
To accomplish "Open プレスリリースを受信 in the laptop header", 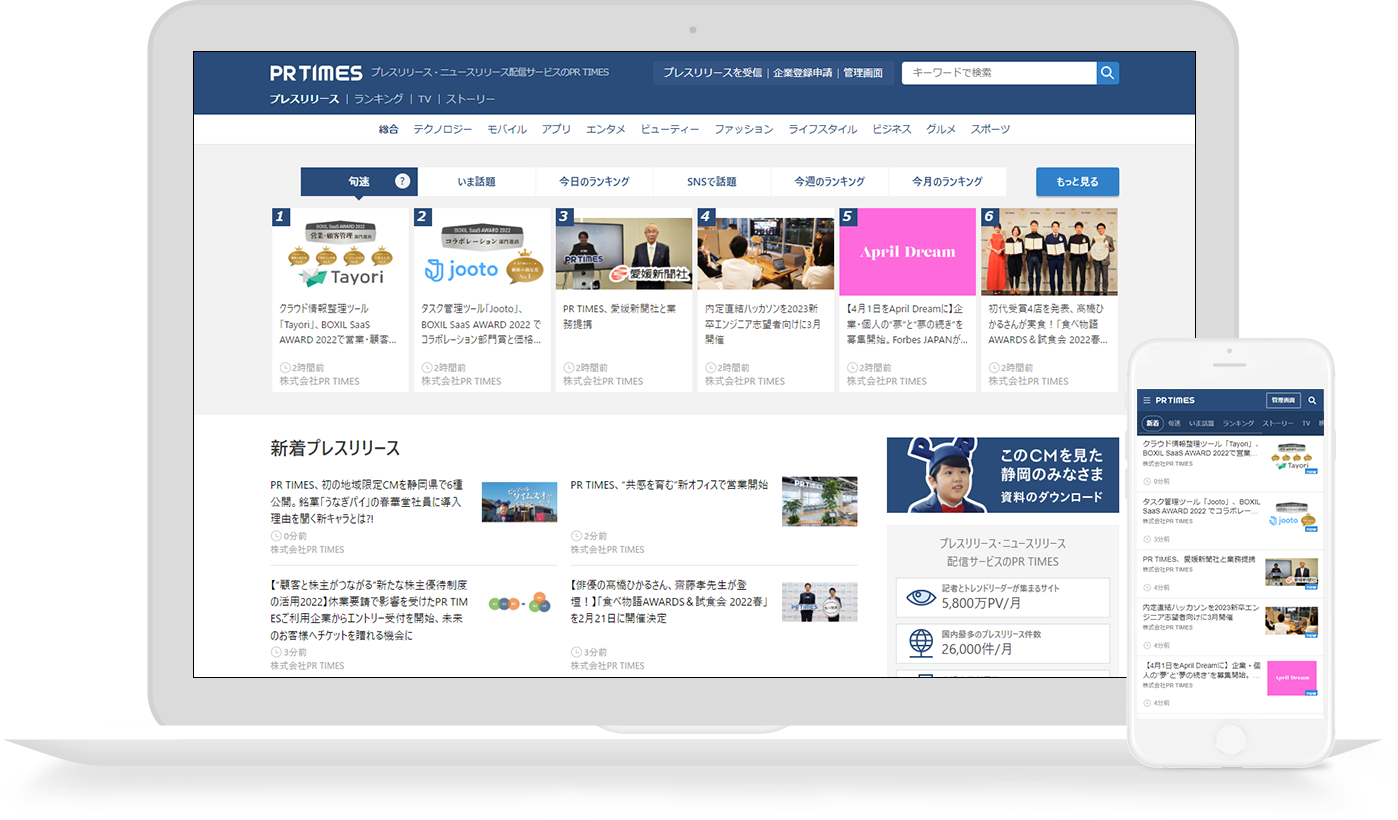I will pos(712,73).
